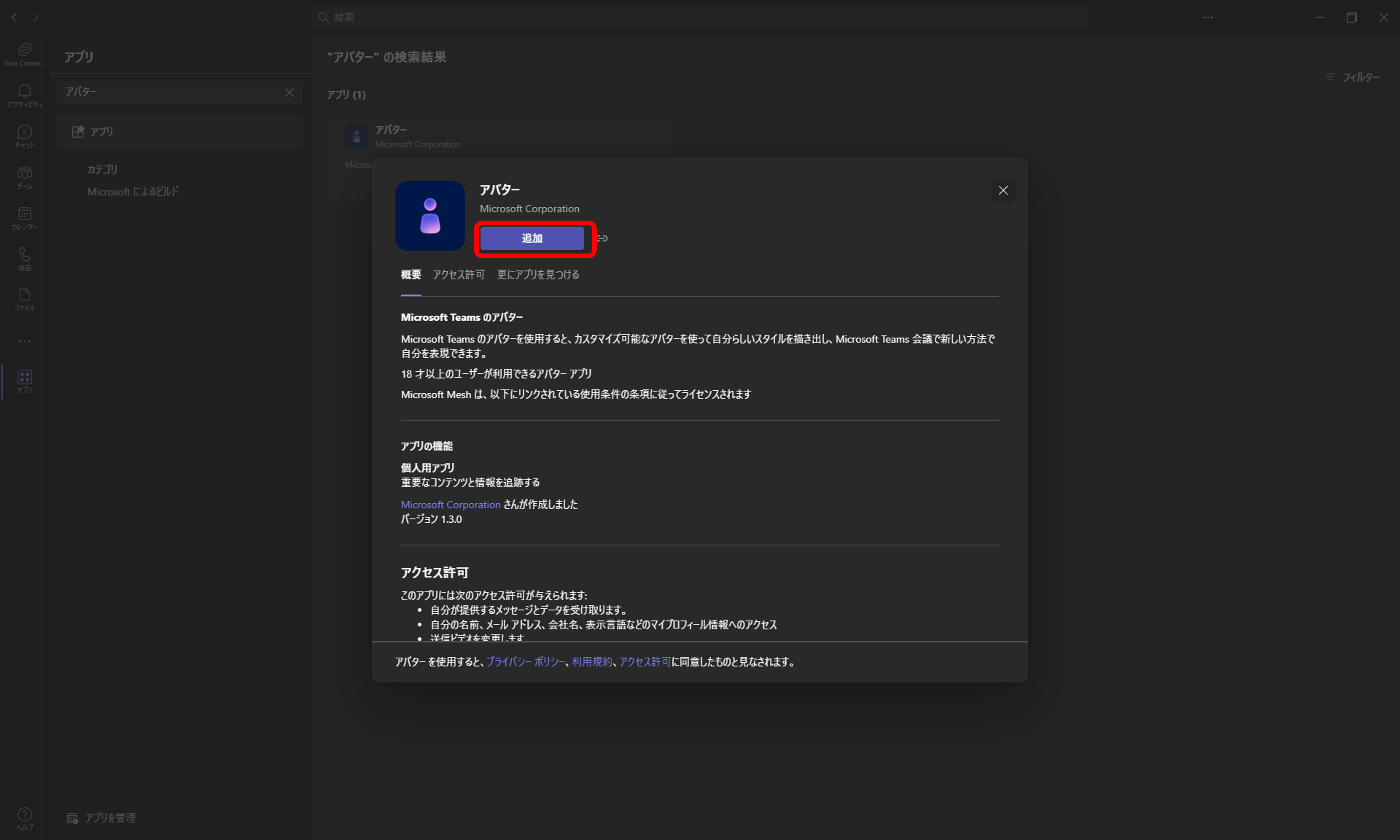Click the バージョン 1.3.0 text
The width and height of the screenshot is (1400, 840).
tap(431, 519)
